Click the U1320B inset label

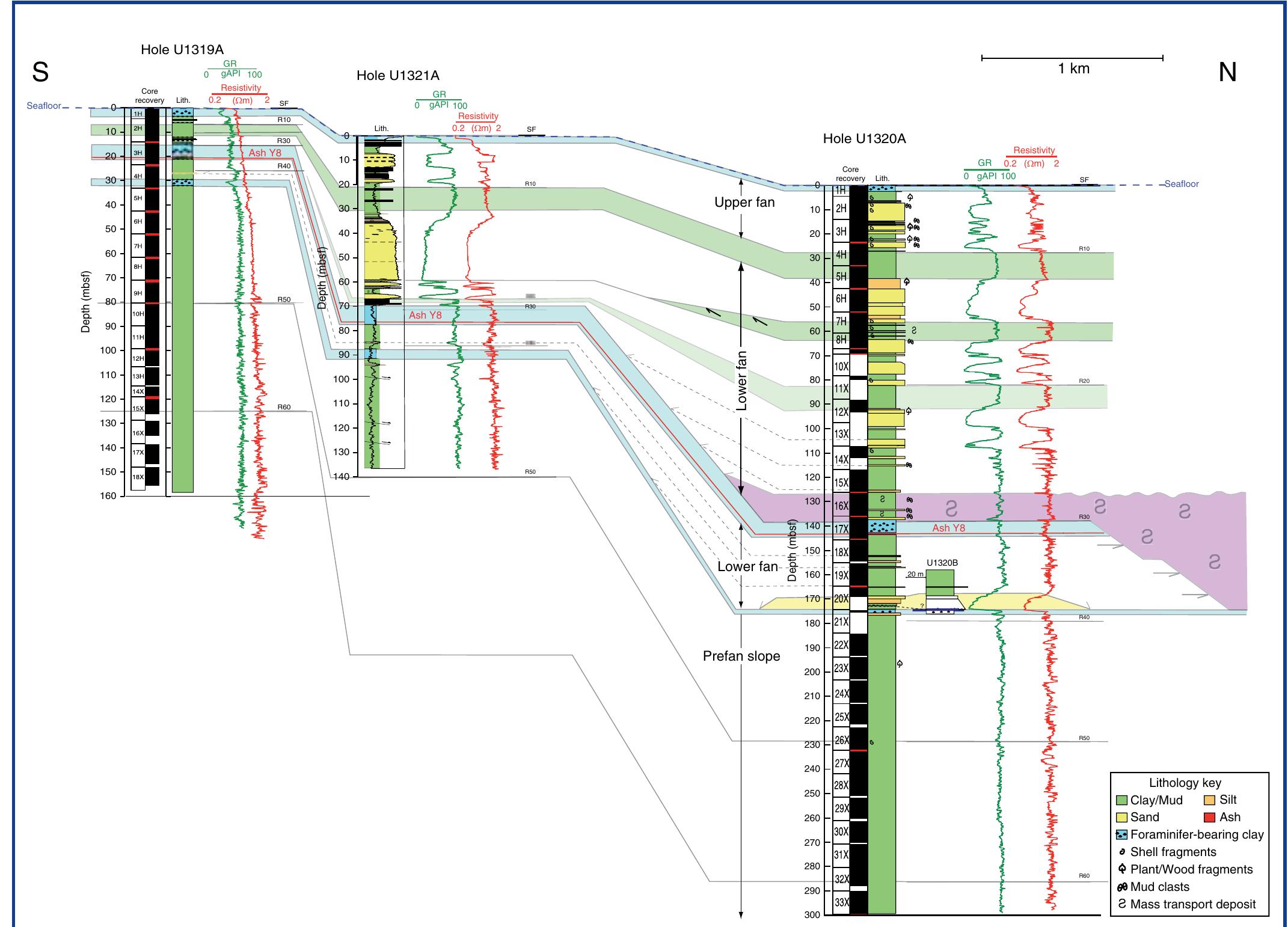coord(942,563)
